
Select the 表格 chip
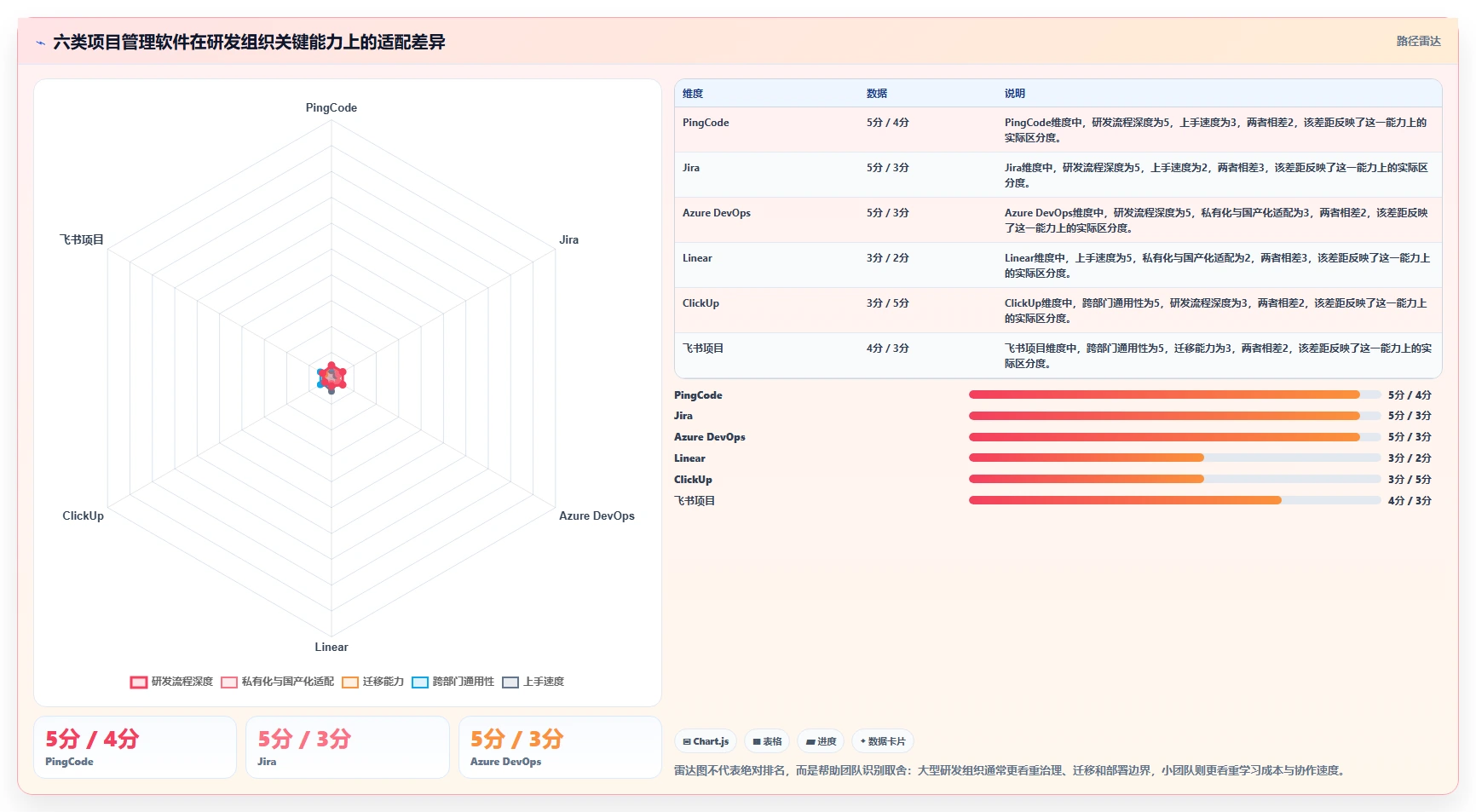pos(767,741)
